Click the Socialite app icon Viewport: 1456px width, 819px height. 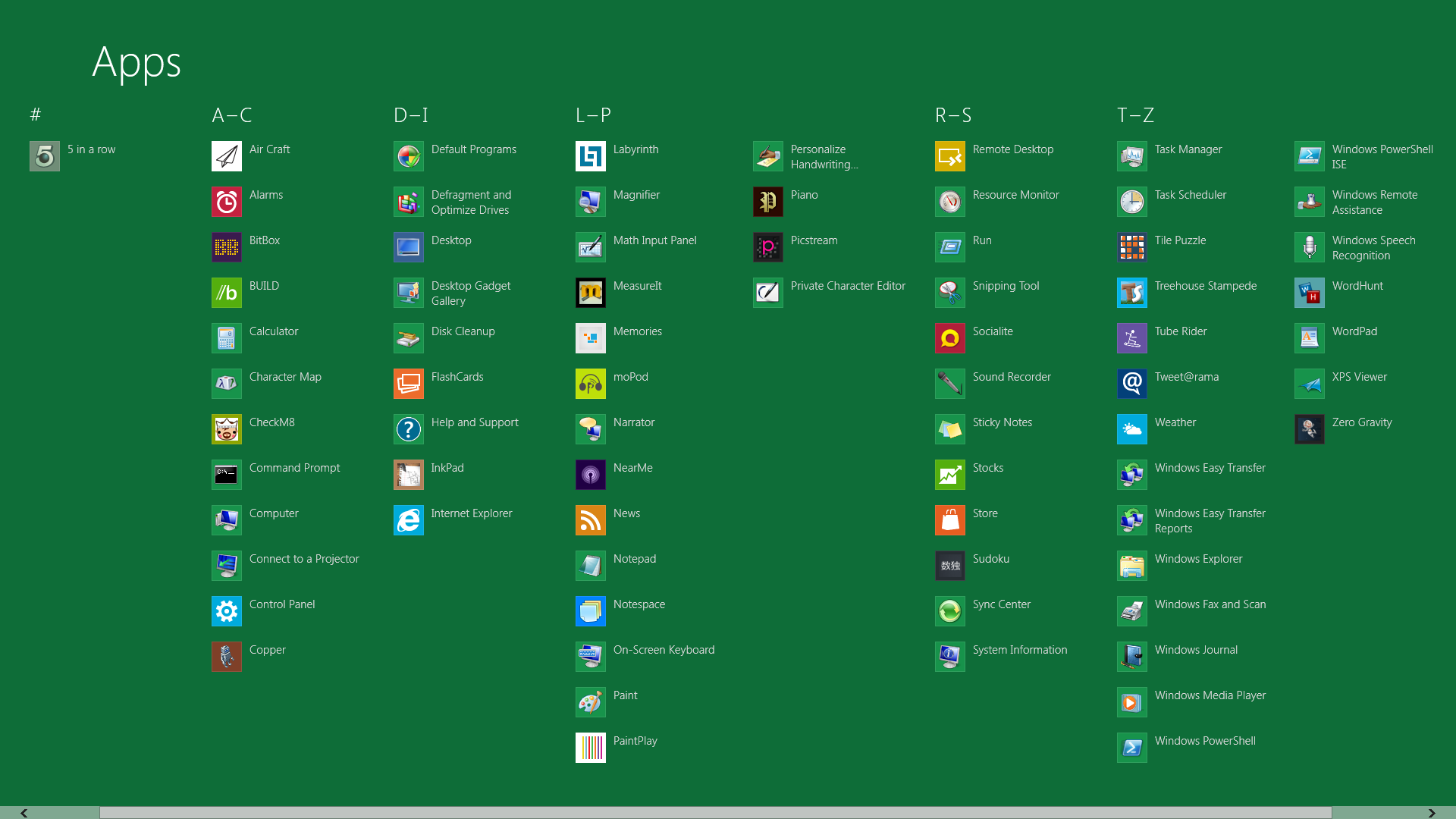tap(949, 338)
